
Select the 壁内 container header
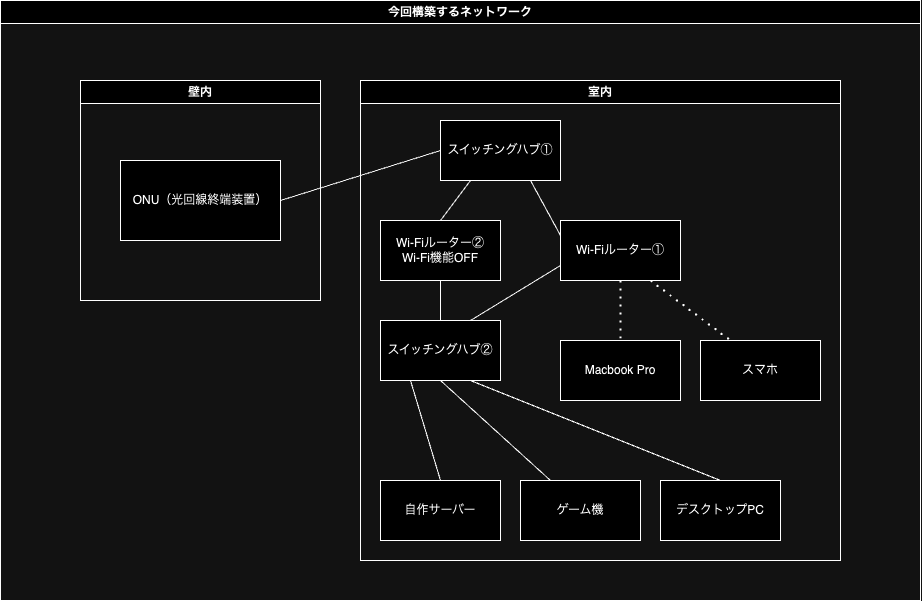click(201, 92)
